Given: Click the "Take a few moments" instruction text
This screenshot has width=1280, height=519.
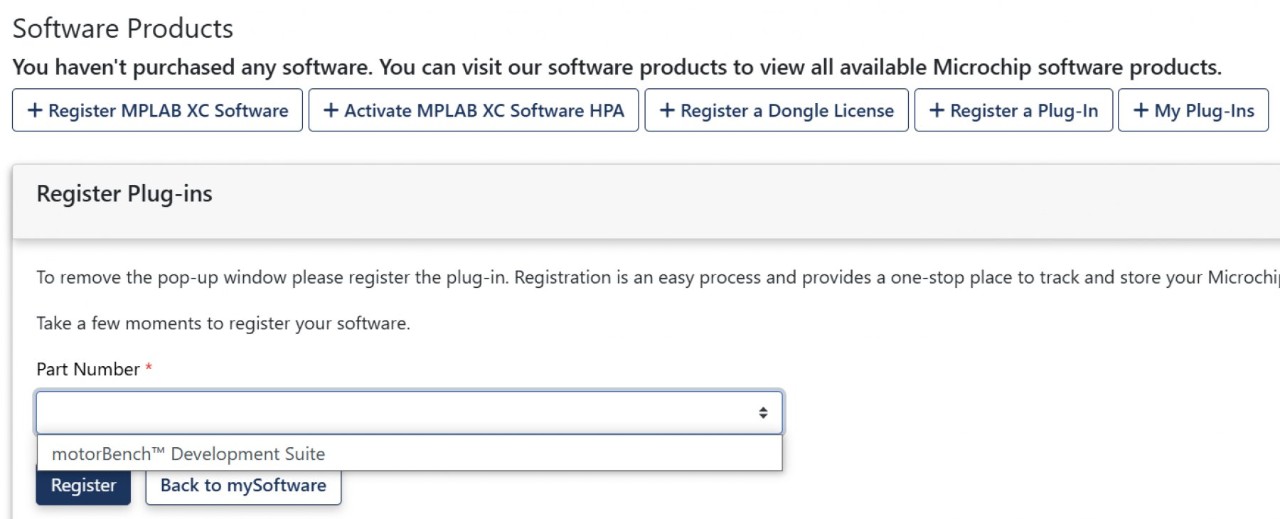Looking at the screenshot, I should pyautogui.click(x=223, y=323).
